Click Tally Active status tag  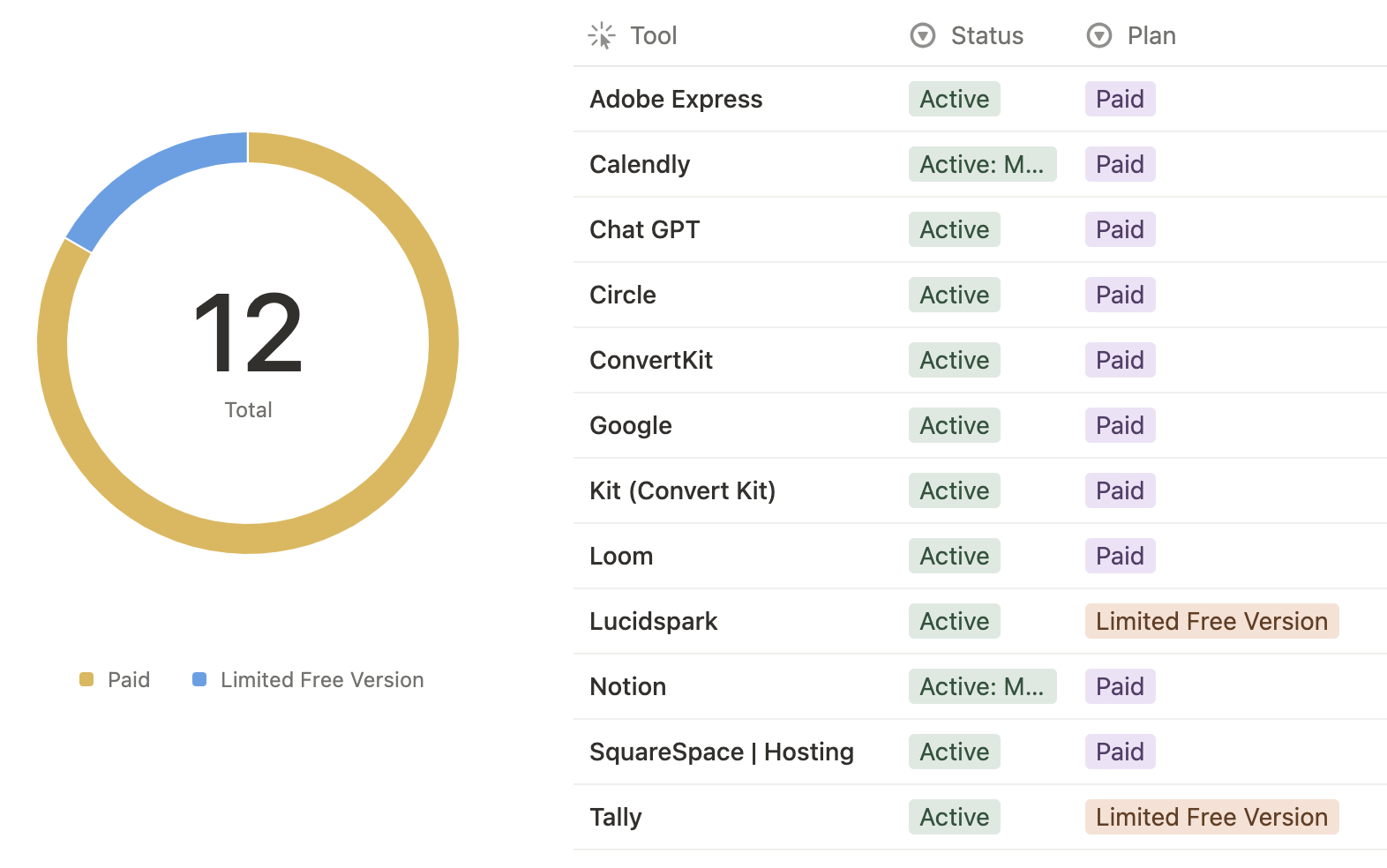coord(955,817)
